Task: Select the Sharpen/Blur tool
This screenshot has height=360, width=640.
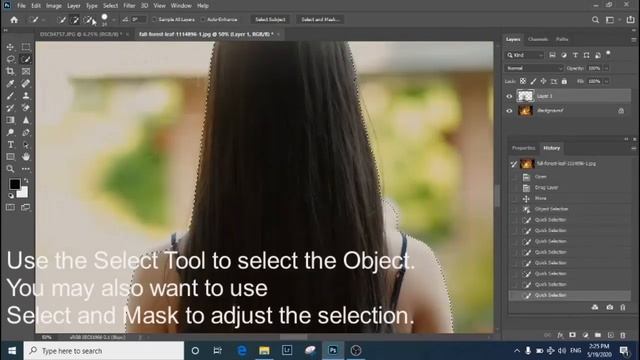Action: point(26,120)
